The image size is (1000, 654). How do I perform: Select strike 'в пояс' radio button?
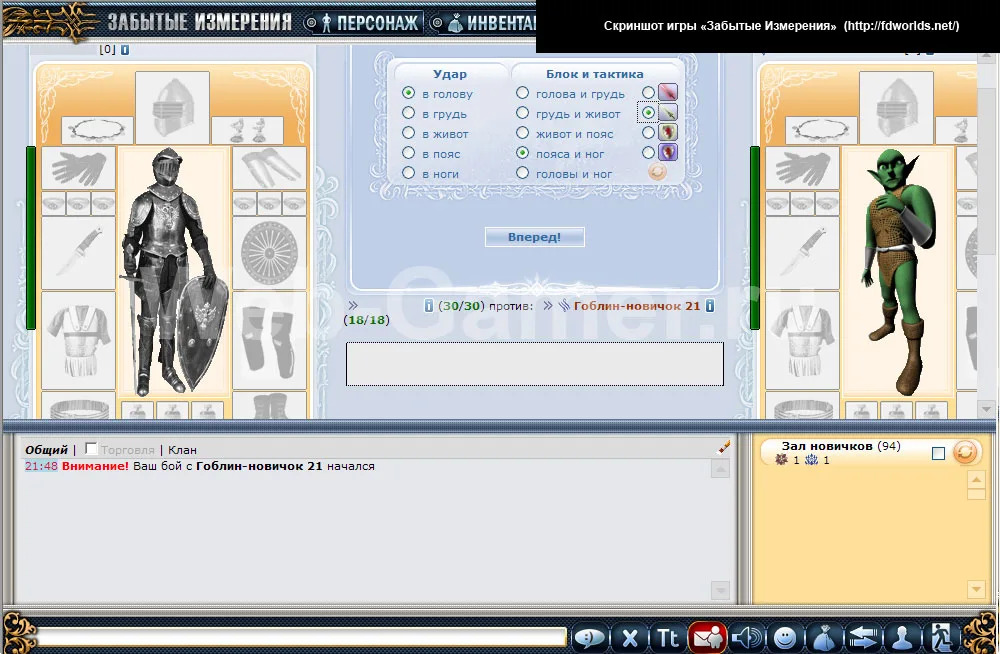click(409, 153)
